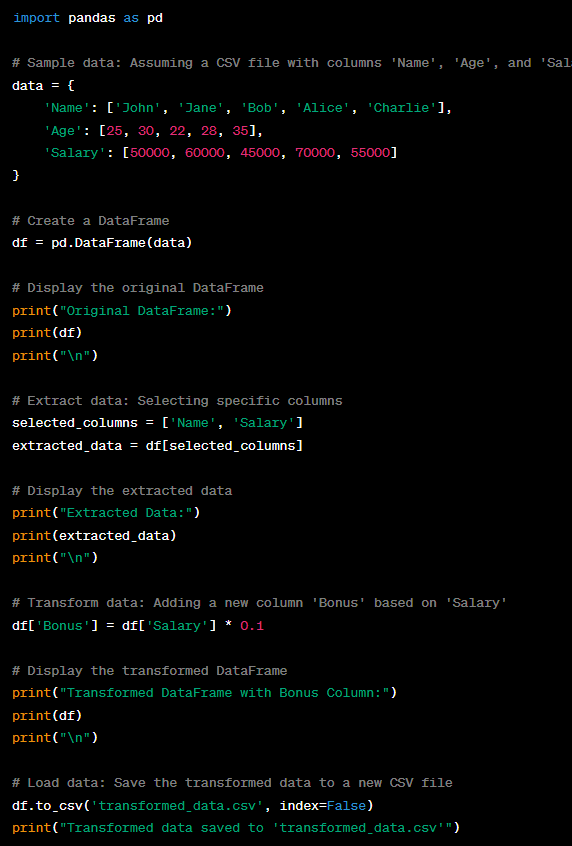Viewport: 572px width, 846px height.
Task: Click the 'import' keyword on the first line
Action: (36, 18)
